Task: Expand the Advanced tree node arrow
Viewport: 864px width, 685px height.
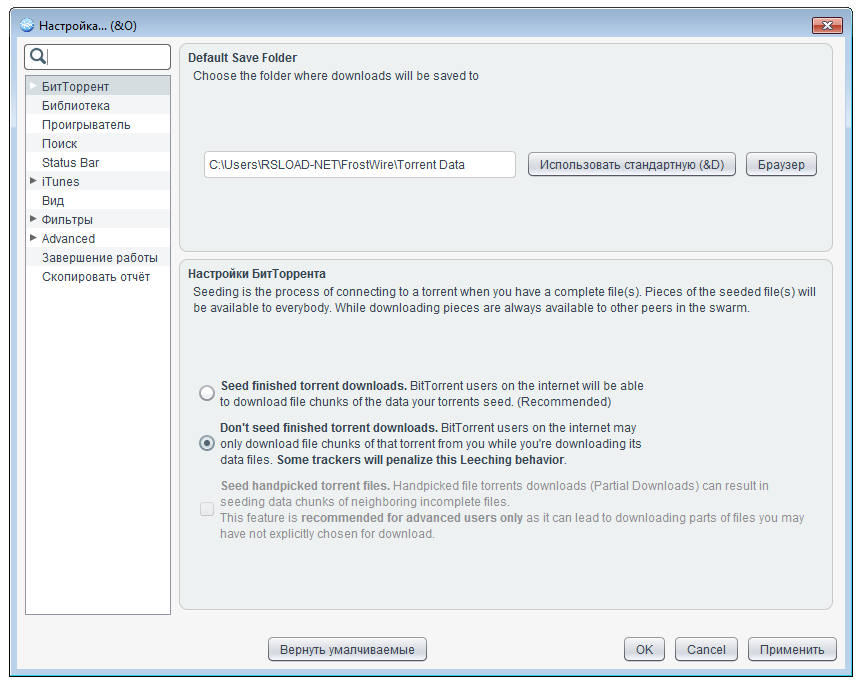Action: [x=33, y=238]
